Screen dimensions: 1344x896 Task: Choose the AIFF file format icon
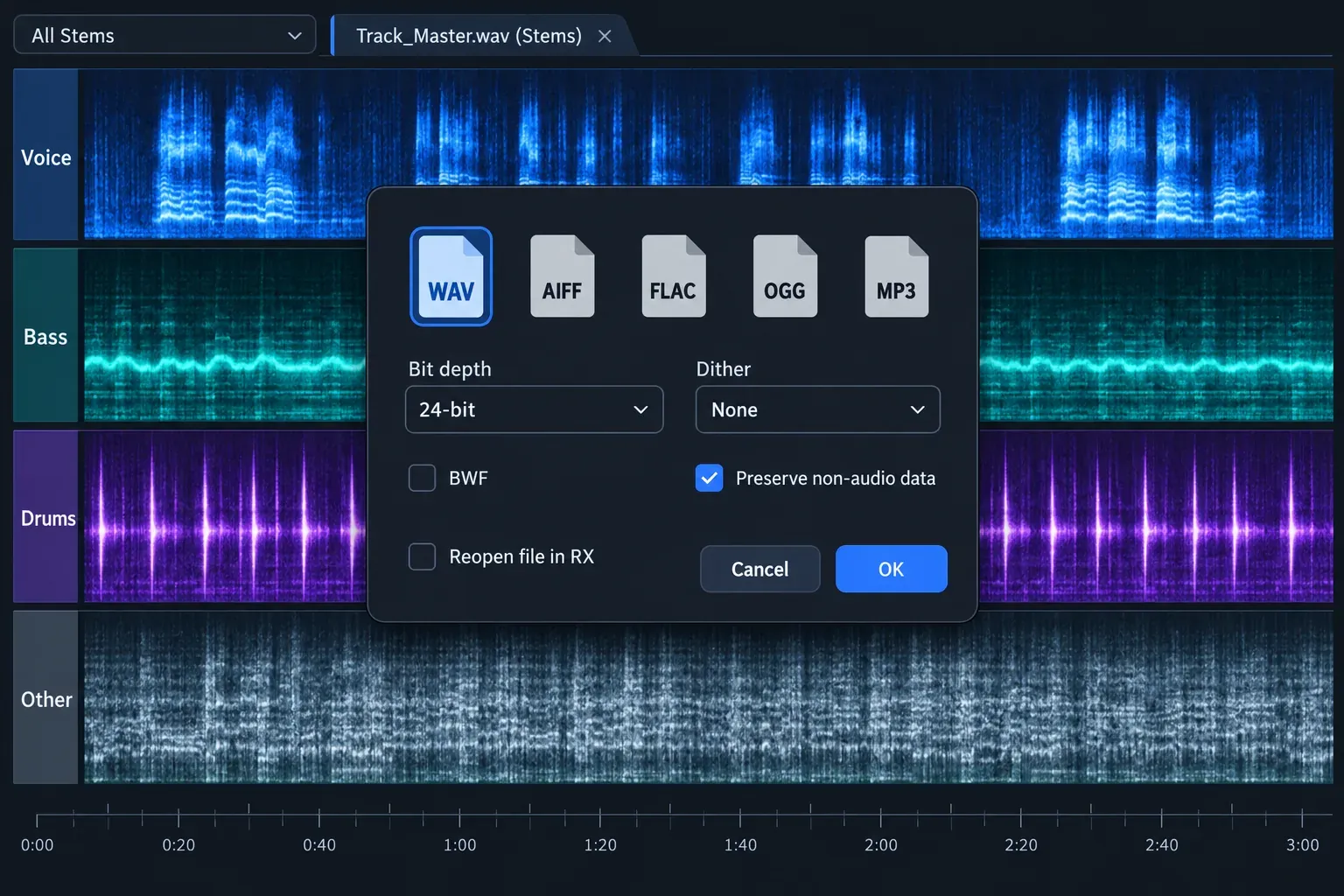562,276
